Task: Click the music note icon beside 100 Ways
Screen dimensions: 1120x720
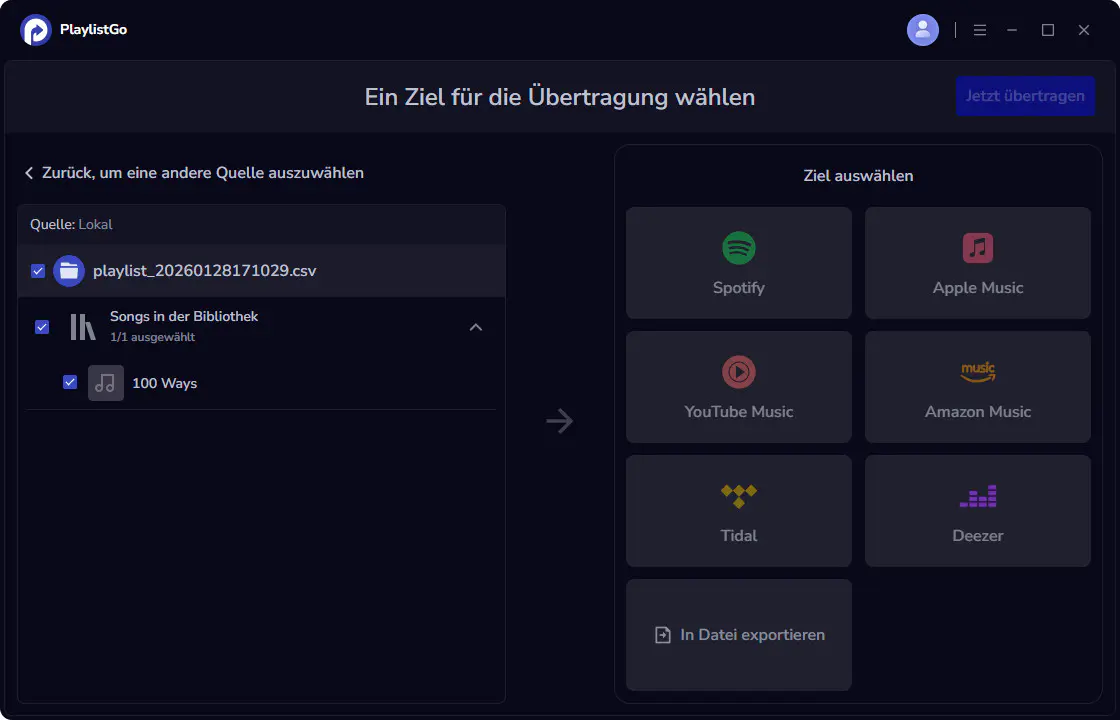Action: point(106,383)
